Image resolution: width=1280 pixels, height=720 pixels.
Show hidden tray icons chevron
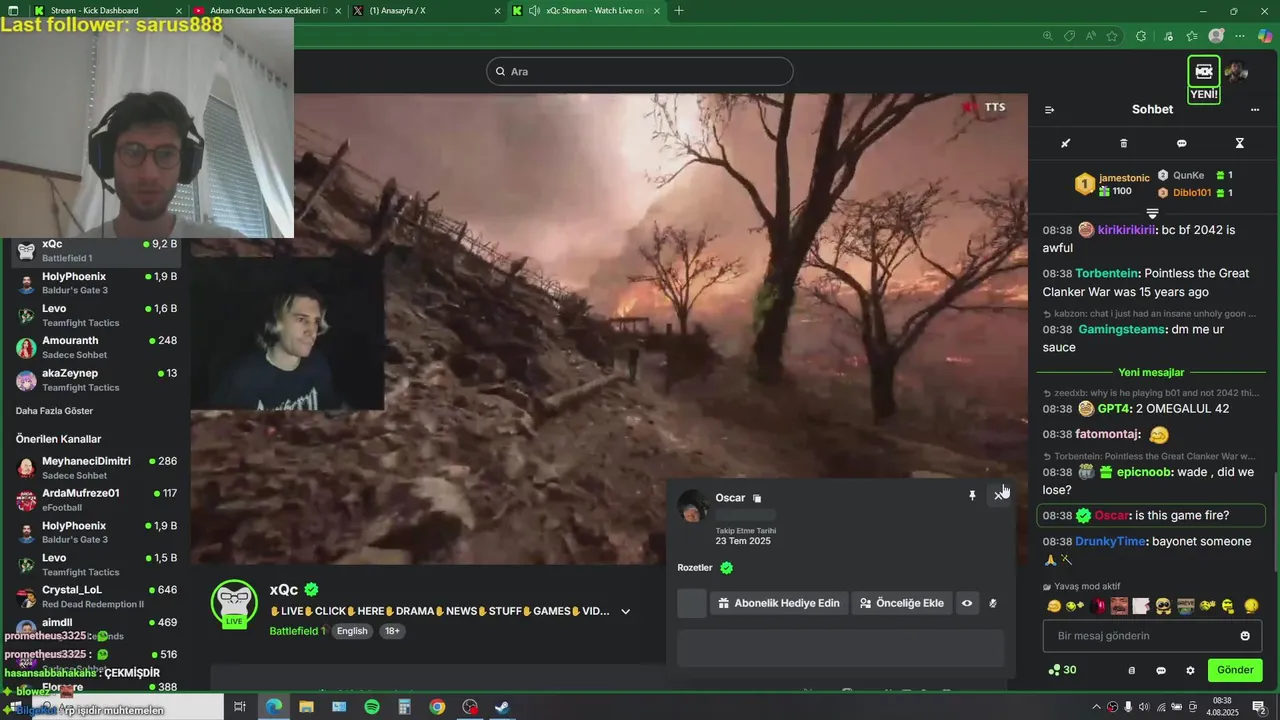click(1096, 707)
